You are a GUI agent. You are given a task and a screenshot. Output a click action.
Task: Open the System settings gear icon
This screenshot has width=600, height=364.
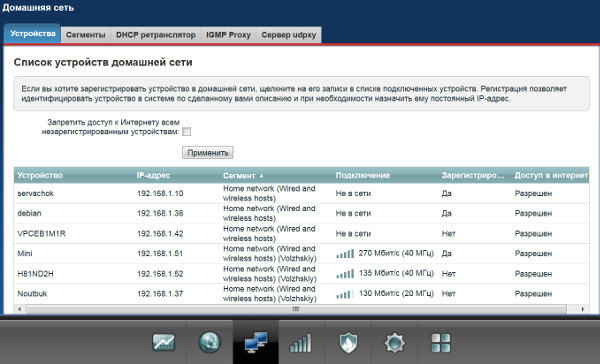(x=395, y=342)
